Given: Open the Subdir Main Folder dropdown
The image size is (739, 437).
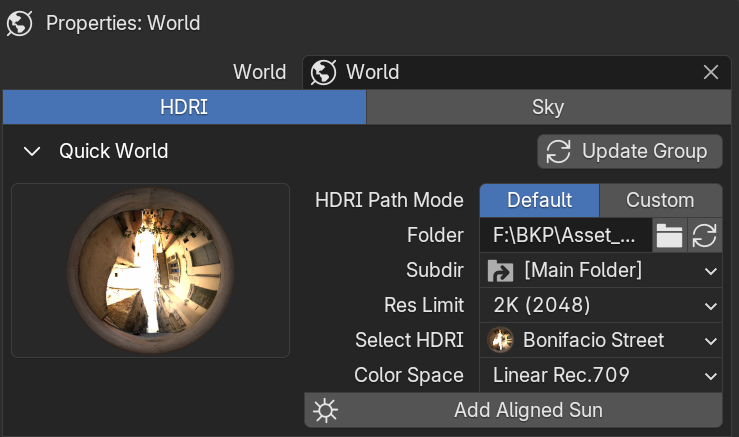Looking at the screenshot, I should pos(601,271).
